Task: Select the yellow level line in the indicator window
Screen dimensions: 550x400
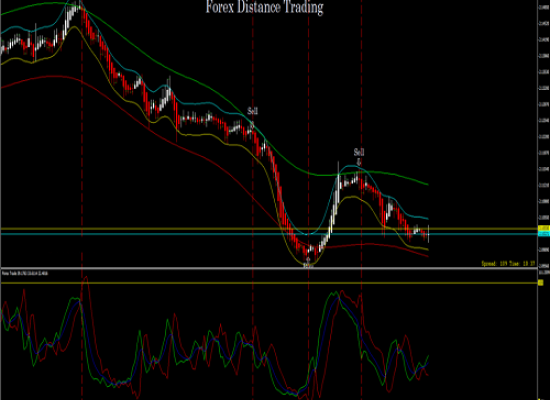Action: [x=269, y=282]
